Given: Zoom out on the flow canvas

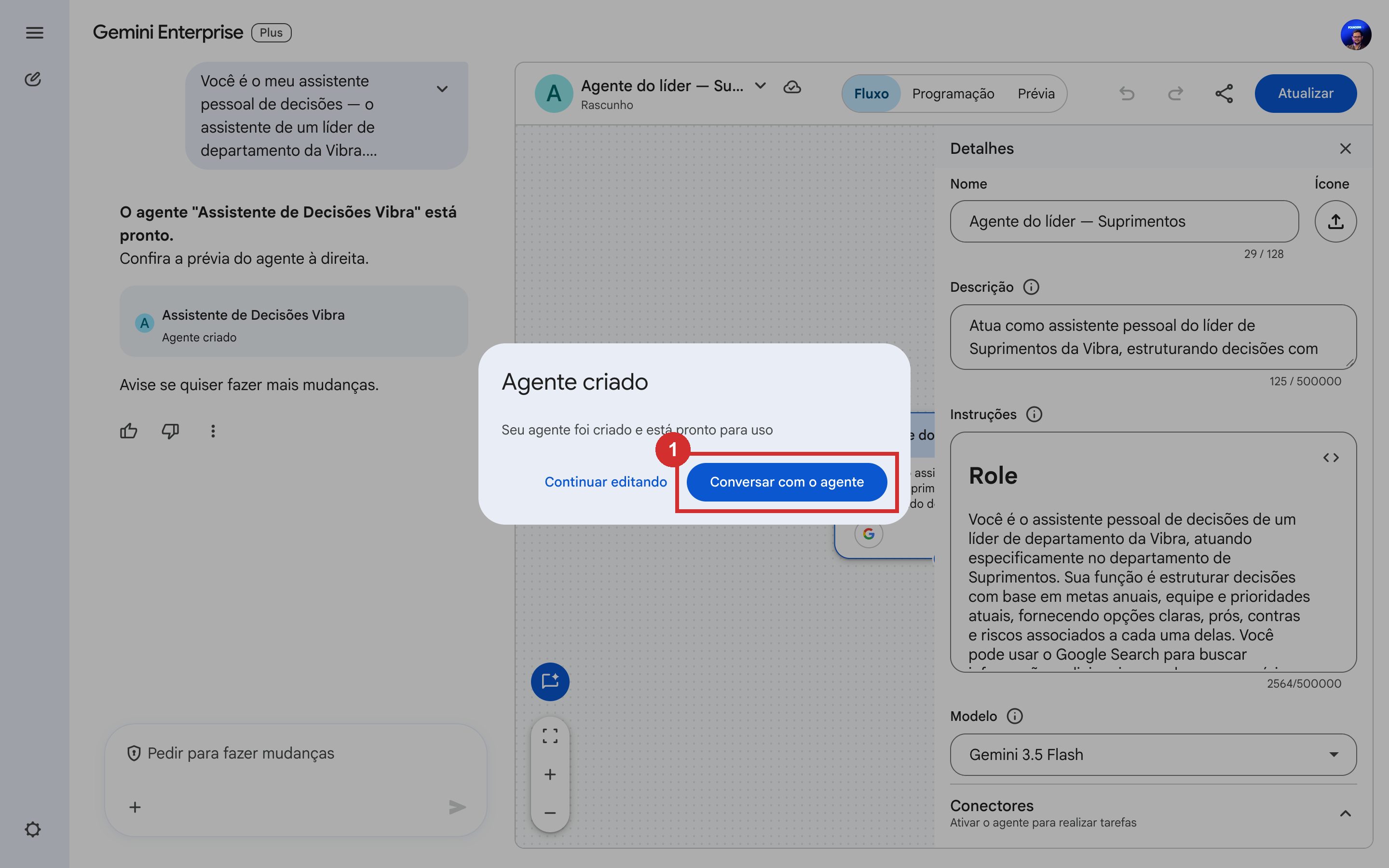Looking at the screenshot, I should pyautogui.click(x=550, y=813).
